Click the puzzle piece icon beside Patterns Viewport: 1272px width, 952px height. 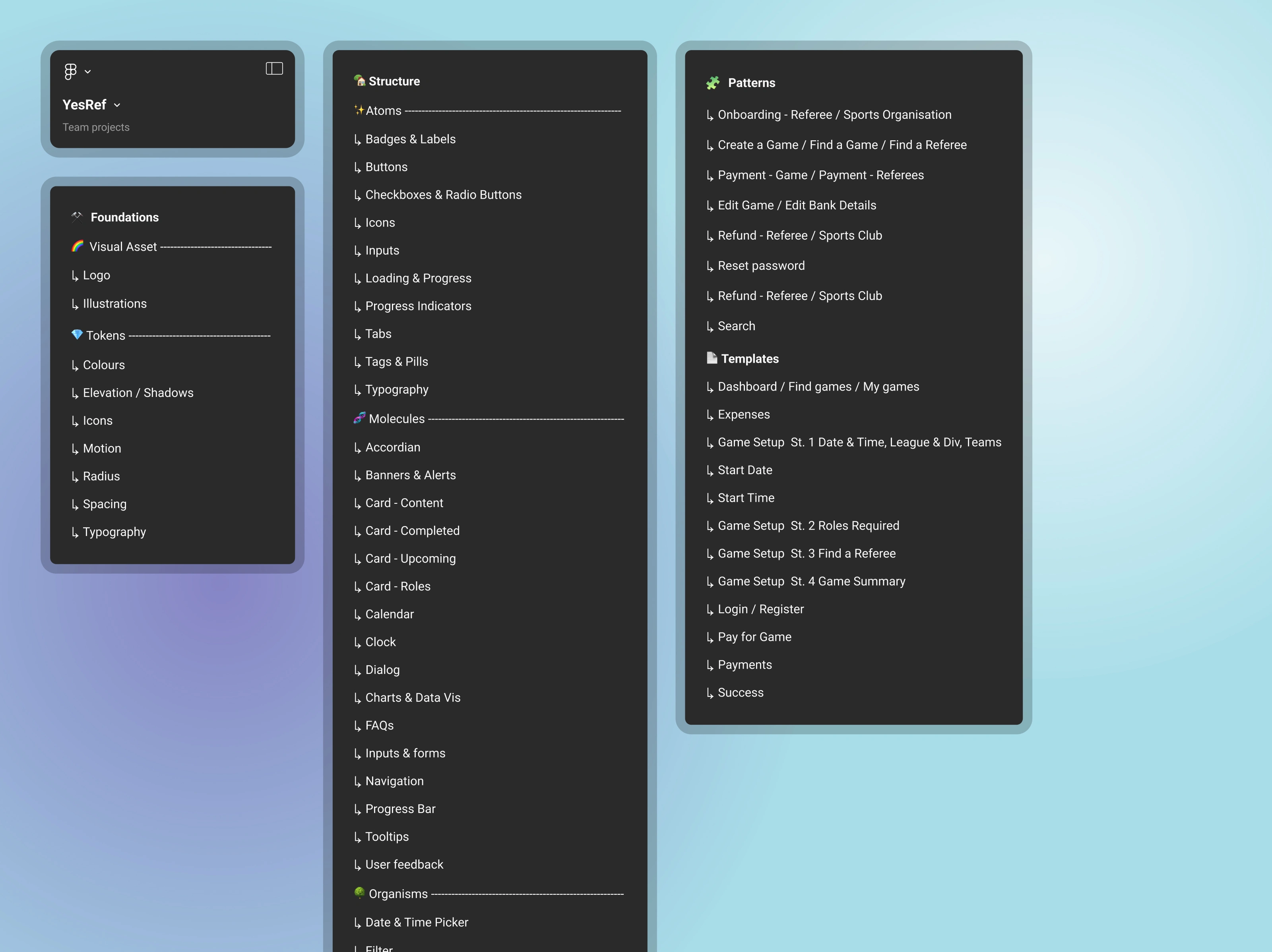(713, 83)
